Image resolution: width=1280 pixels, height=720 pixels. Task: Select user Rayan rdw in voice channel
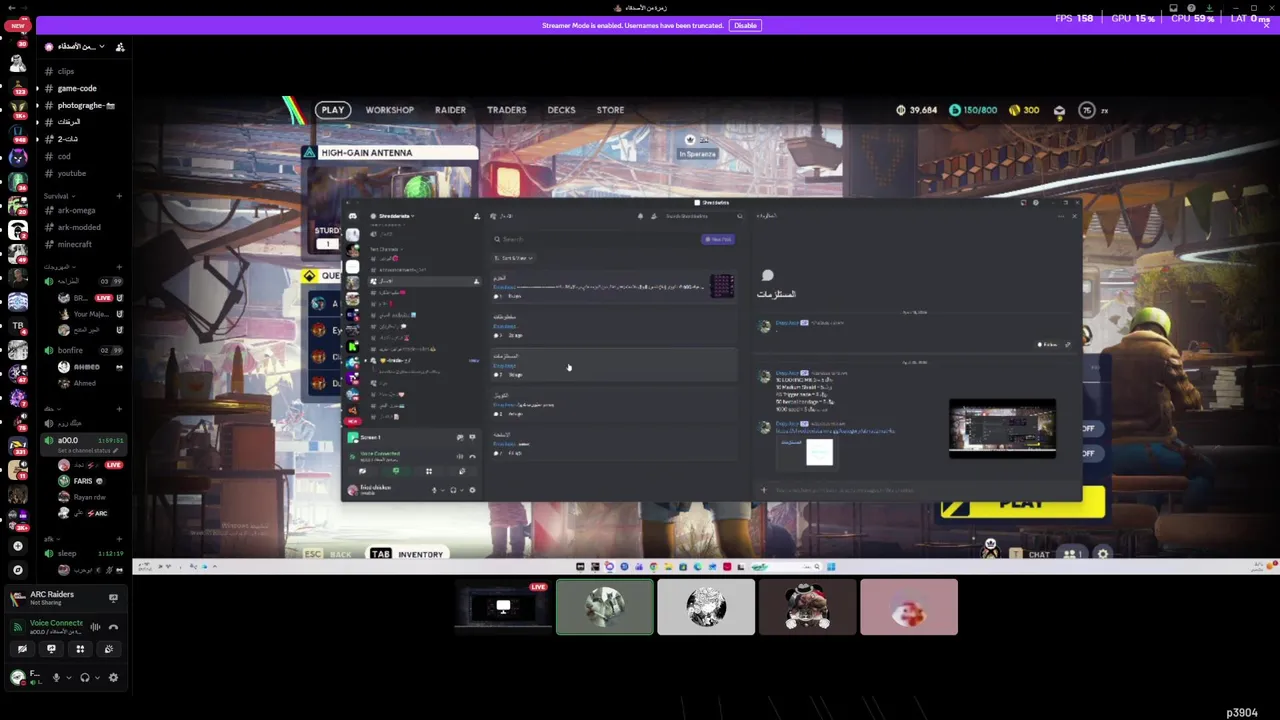pos(88,497)
